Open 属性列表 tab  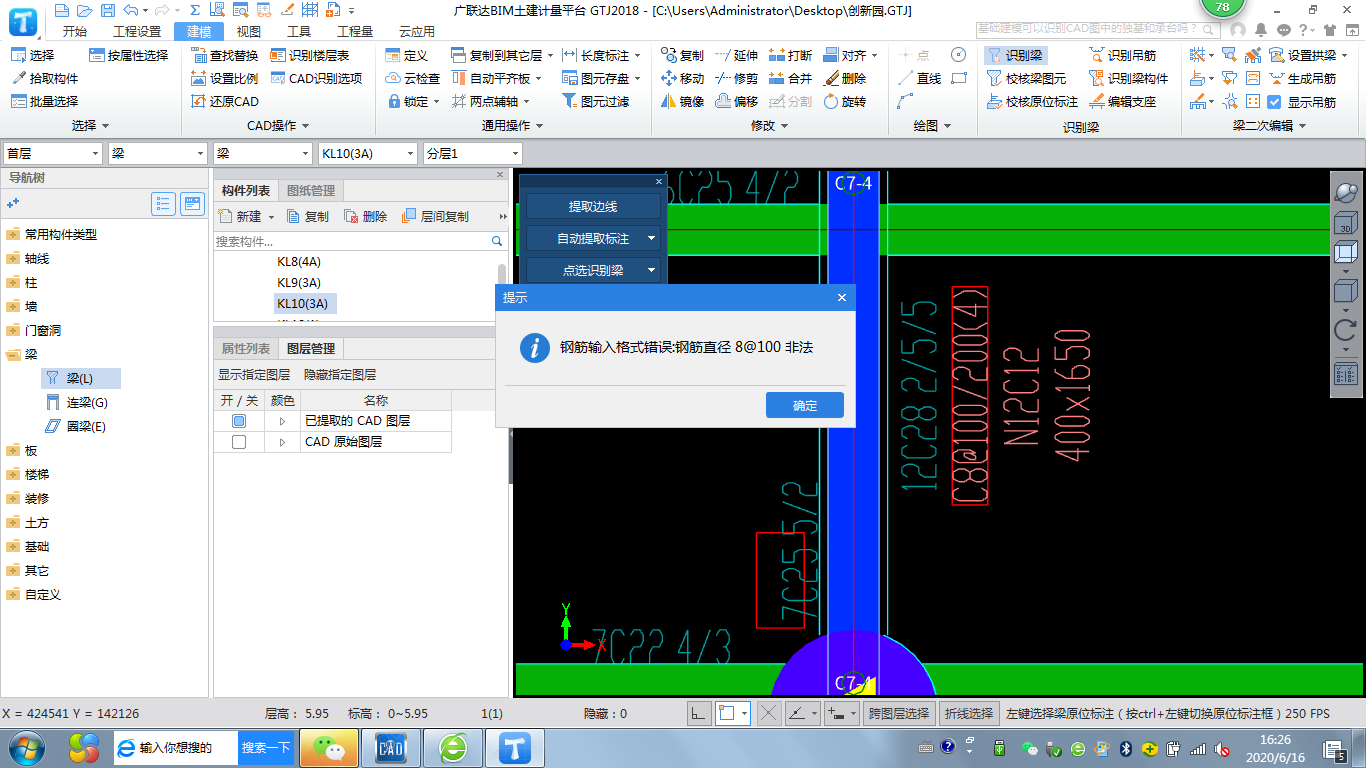[x=246, y=348]
